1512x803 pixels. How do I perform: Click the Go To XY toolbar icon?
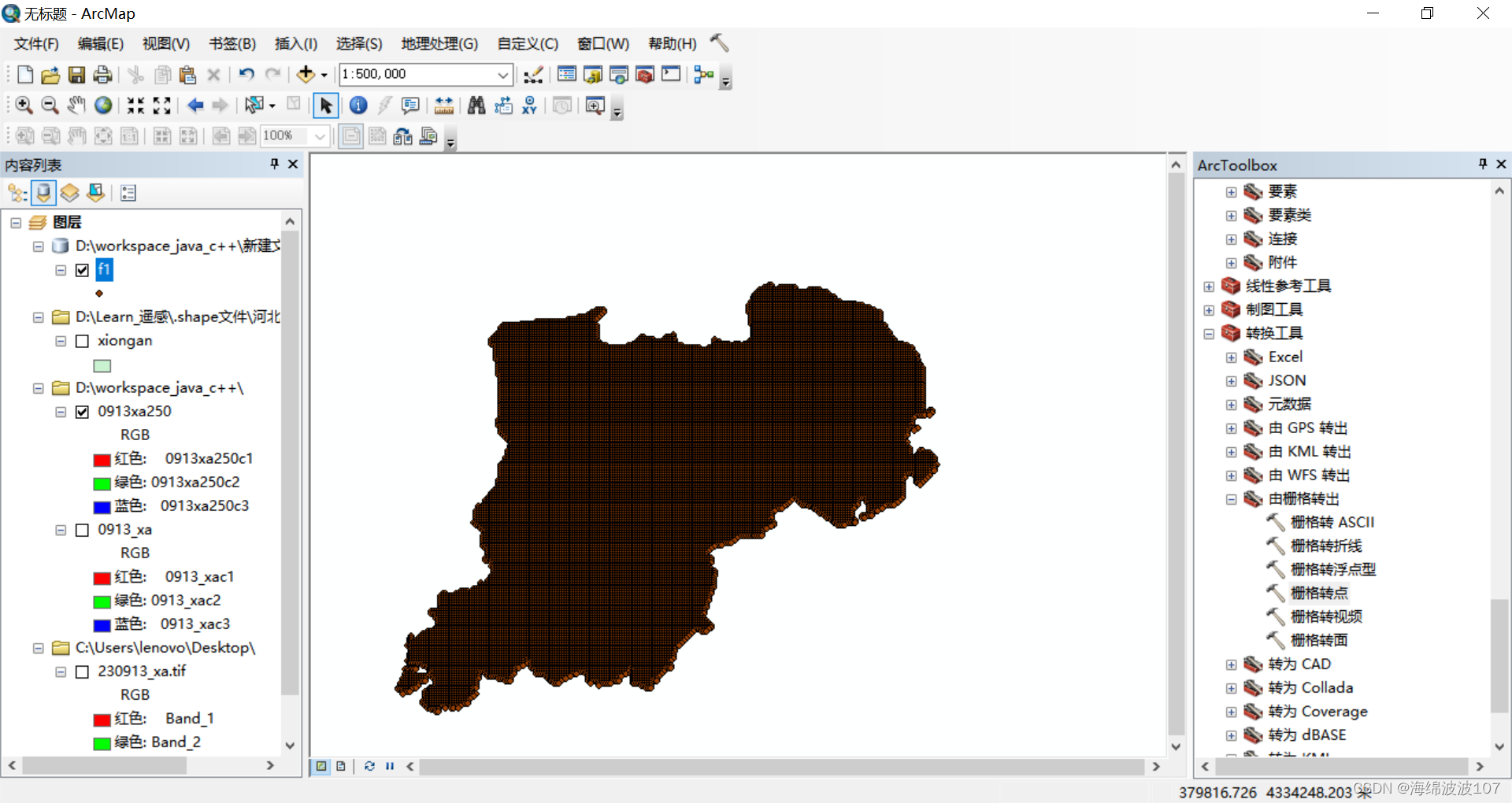tap(529, 105)
